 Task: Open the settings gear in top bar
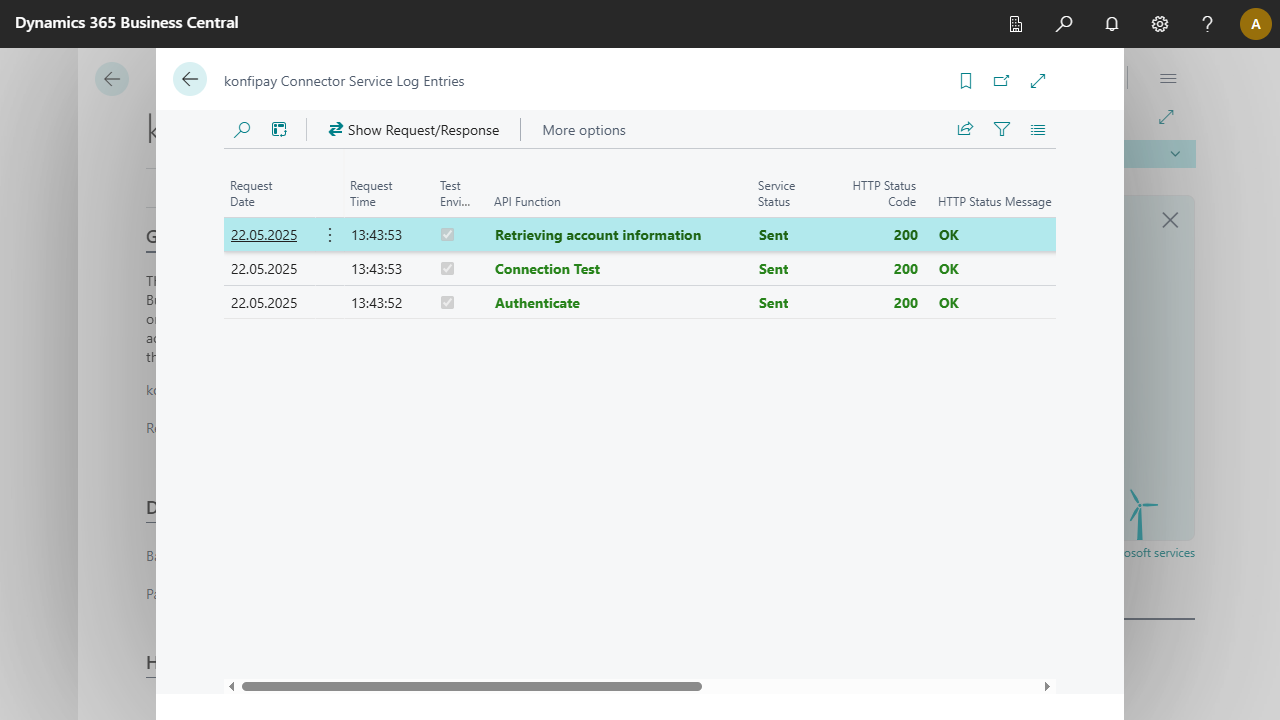point(1159,24)
